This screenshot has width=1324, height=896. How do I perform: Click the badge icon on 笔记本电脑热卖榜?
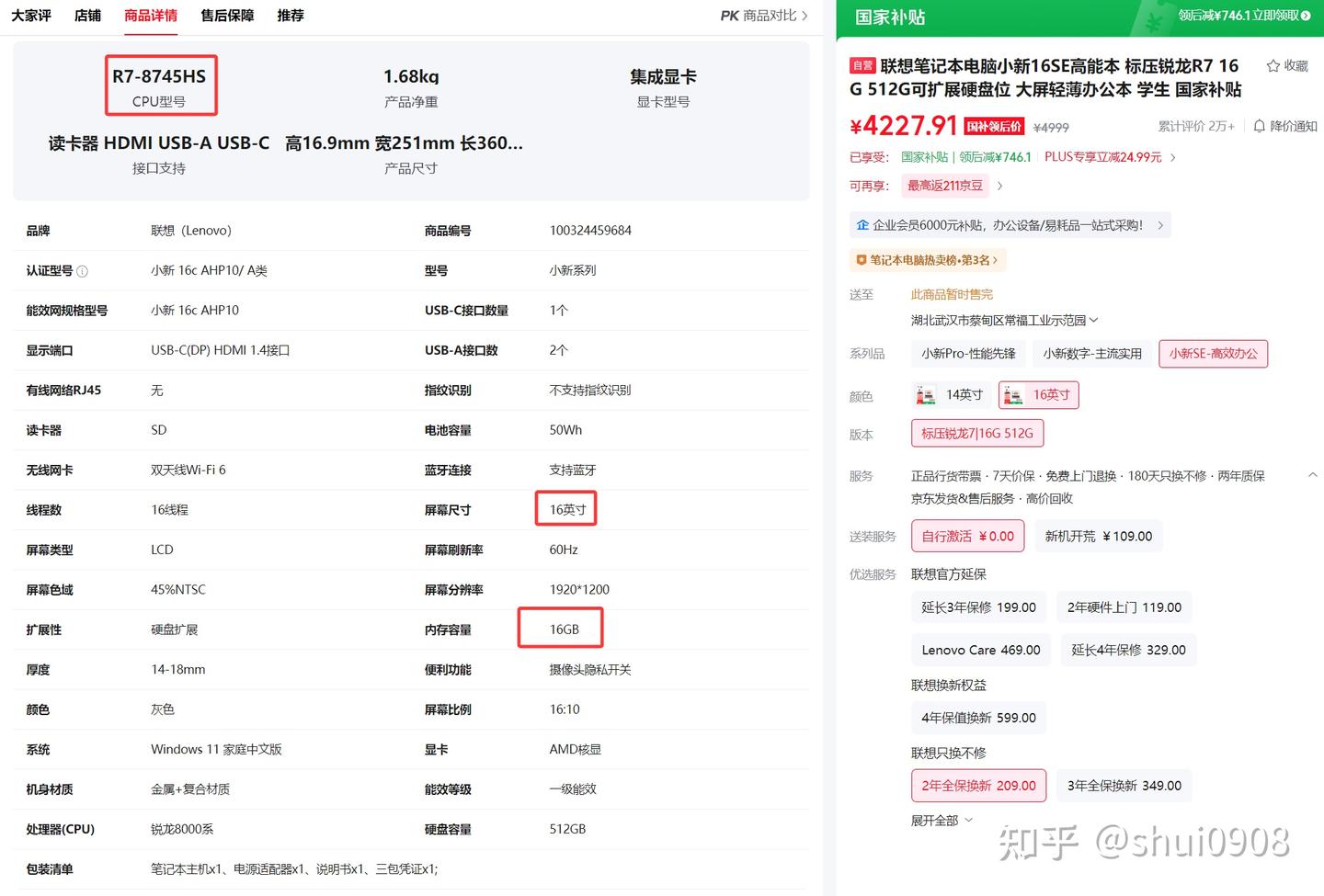pos(862,260)
